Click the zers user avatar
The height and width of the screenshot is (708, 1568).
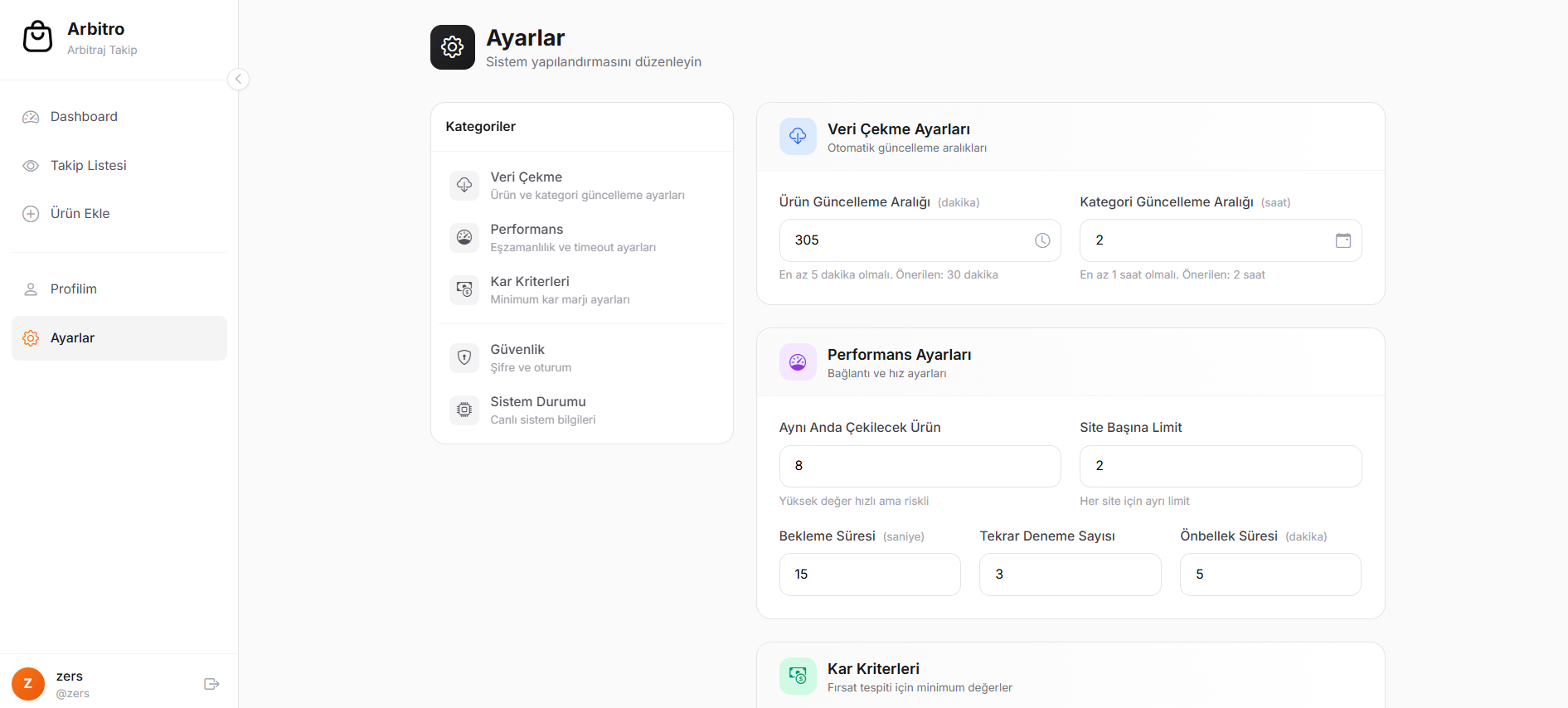(x=28, y=684)
